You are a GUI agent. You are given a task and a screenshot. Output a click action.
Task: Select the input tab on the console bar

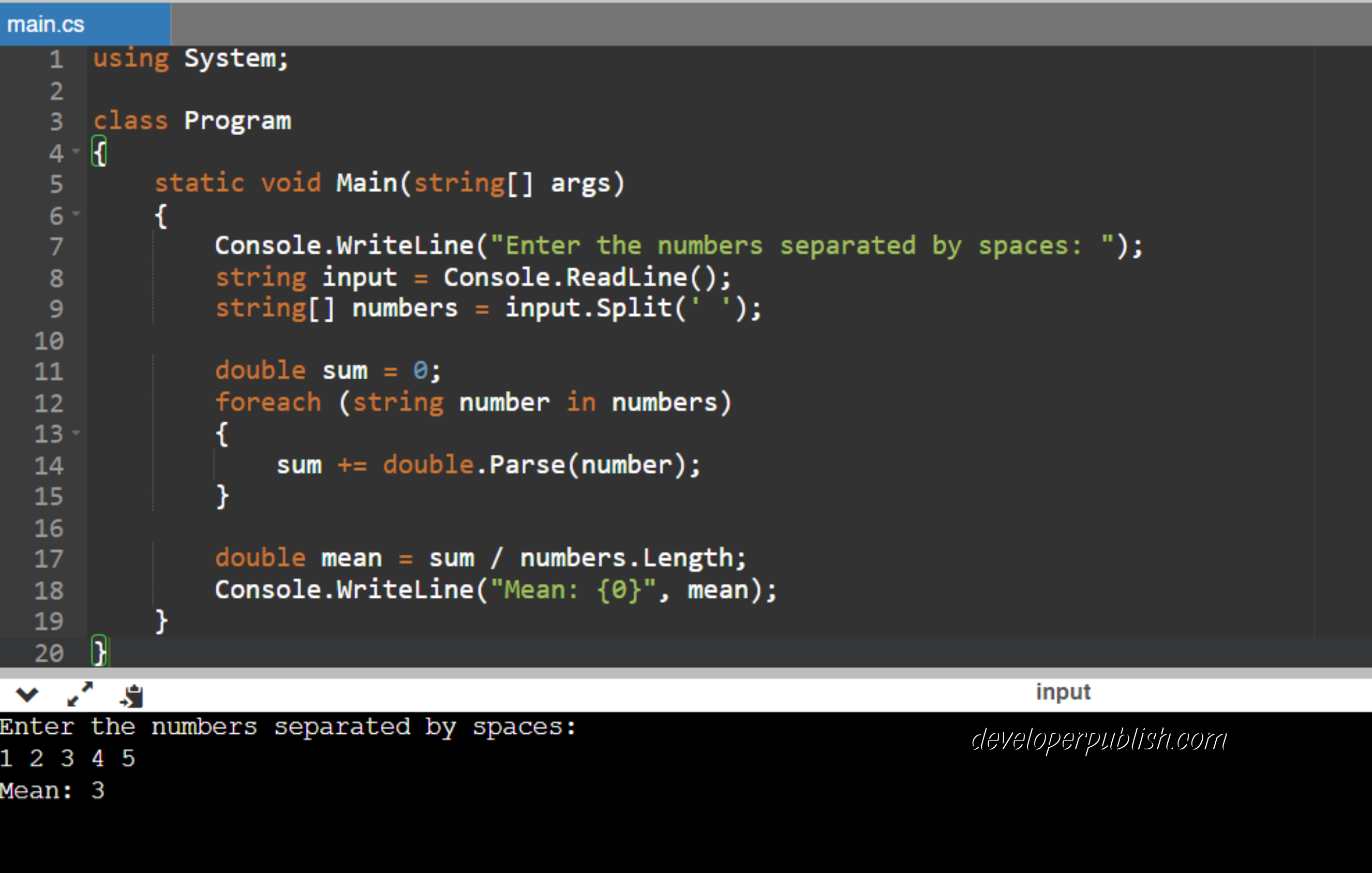tap(1063, 692)
